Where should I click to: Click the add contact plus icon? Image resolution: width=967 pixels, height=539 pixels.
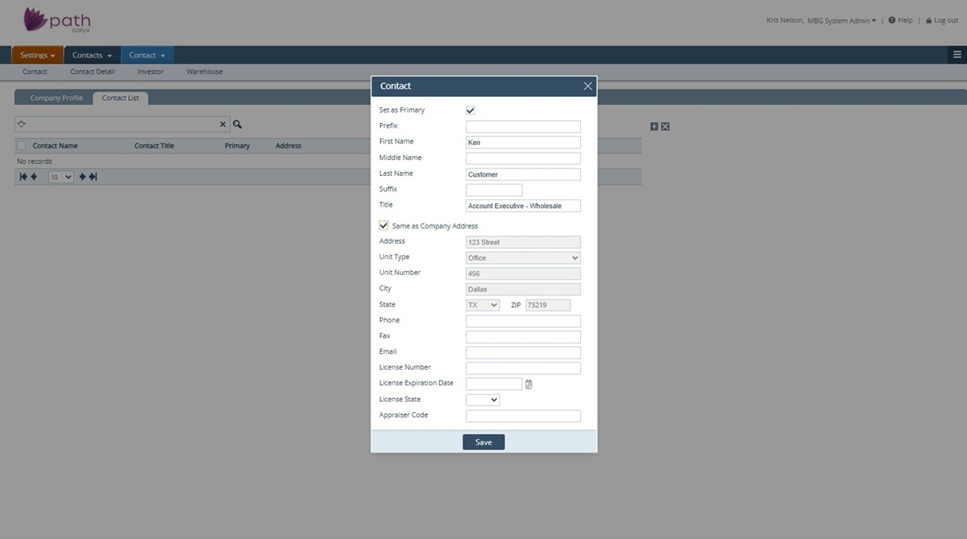coord(654,126)
